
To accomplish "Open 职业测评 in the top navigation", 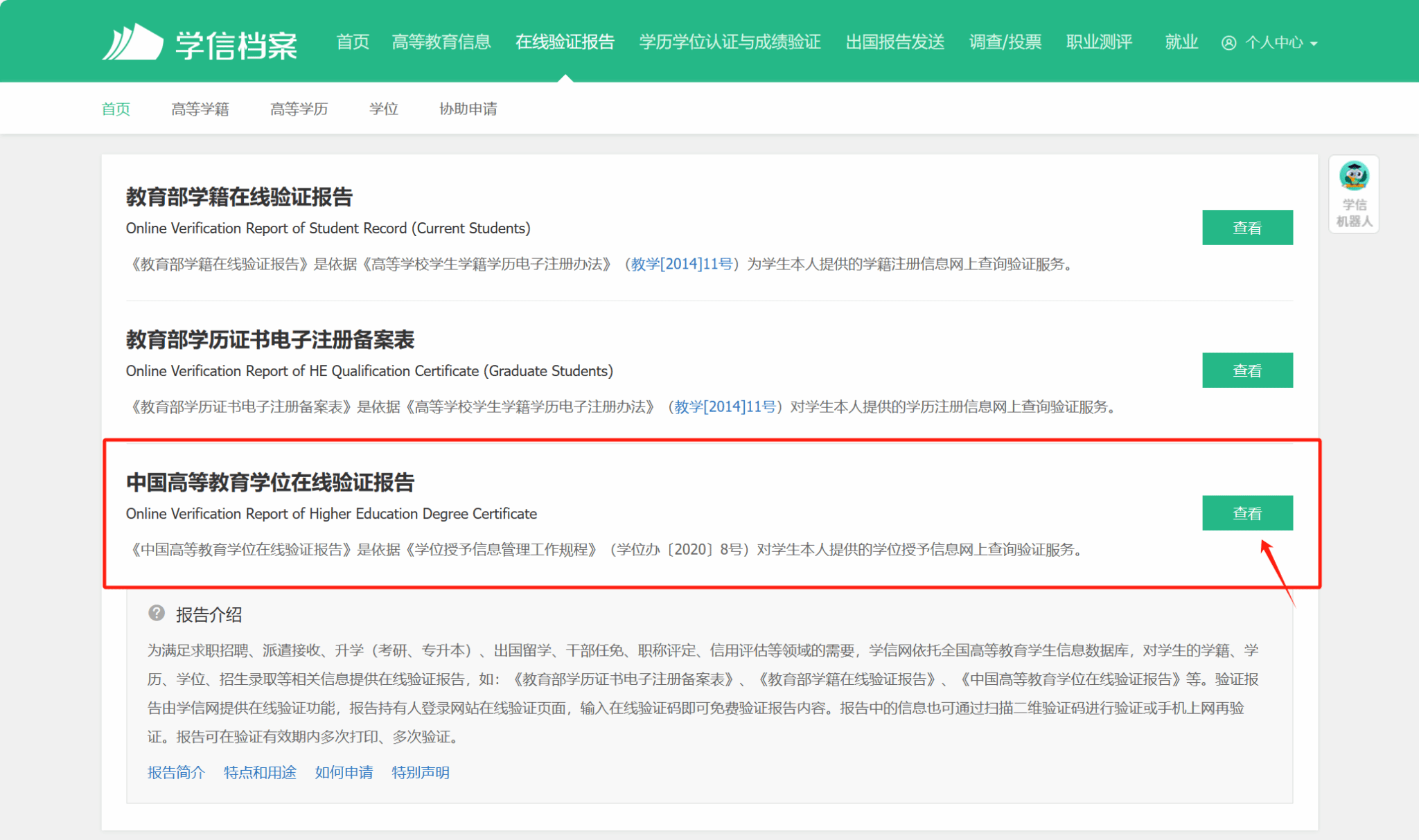I will 1100,42.
